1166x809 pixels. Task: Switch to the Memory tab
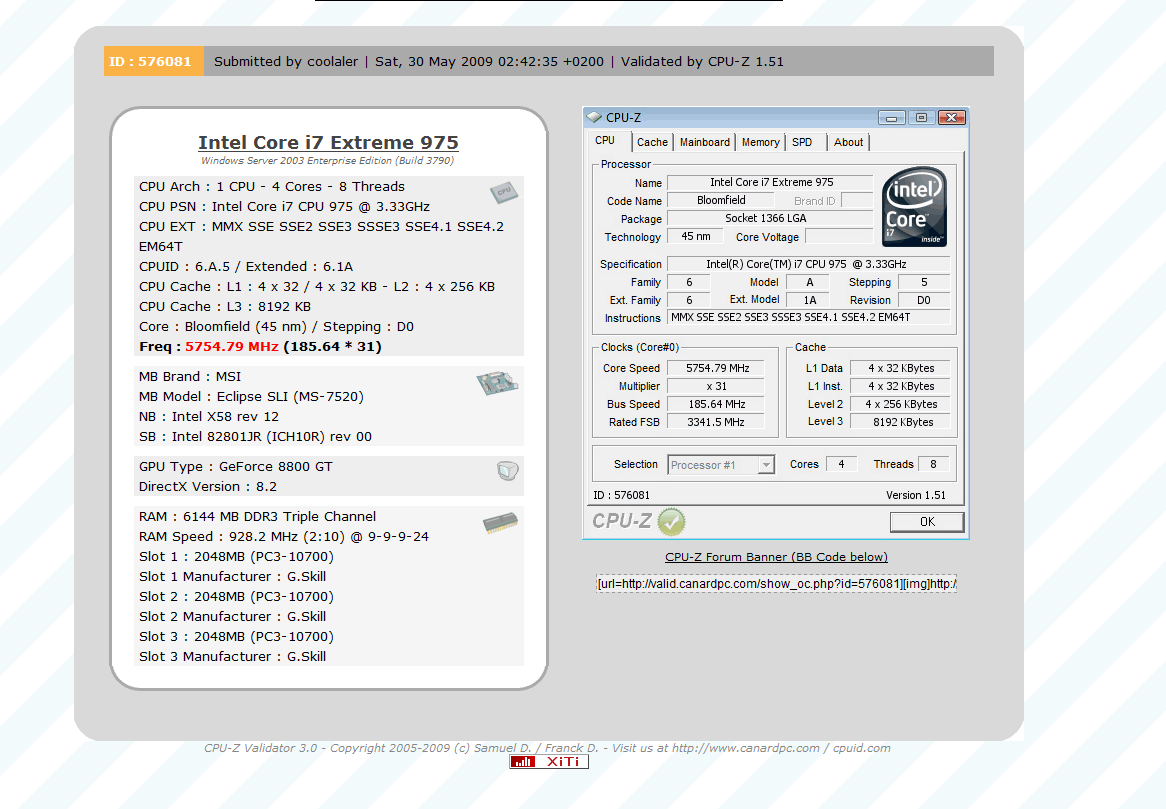760,142
